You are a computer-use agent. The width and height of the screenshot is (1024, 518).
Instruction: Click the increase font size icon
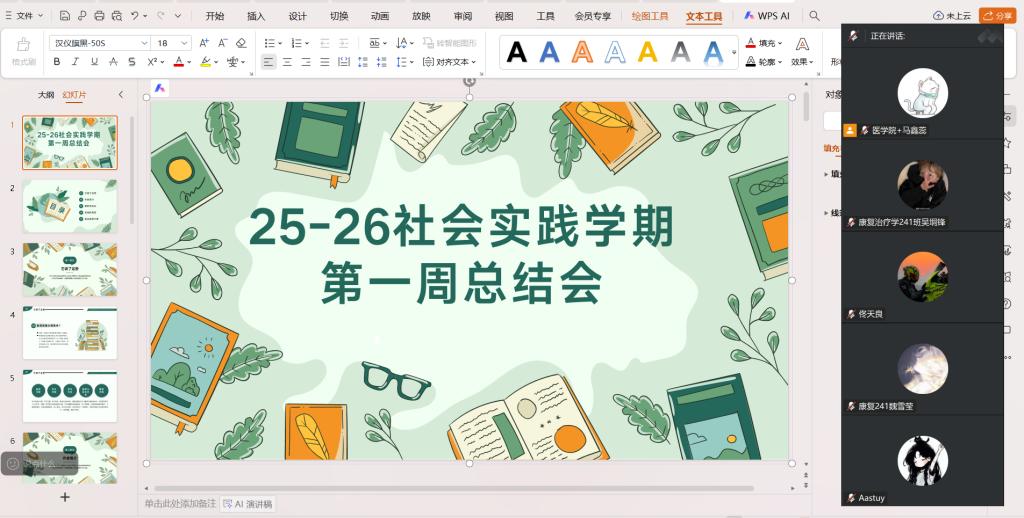[x=204, y=43]
